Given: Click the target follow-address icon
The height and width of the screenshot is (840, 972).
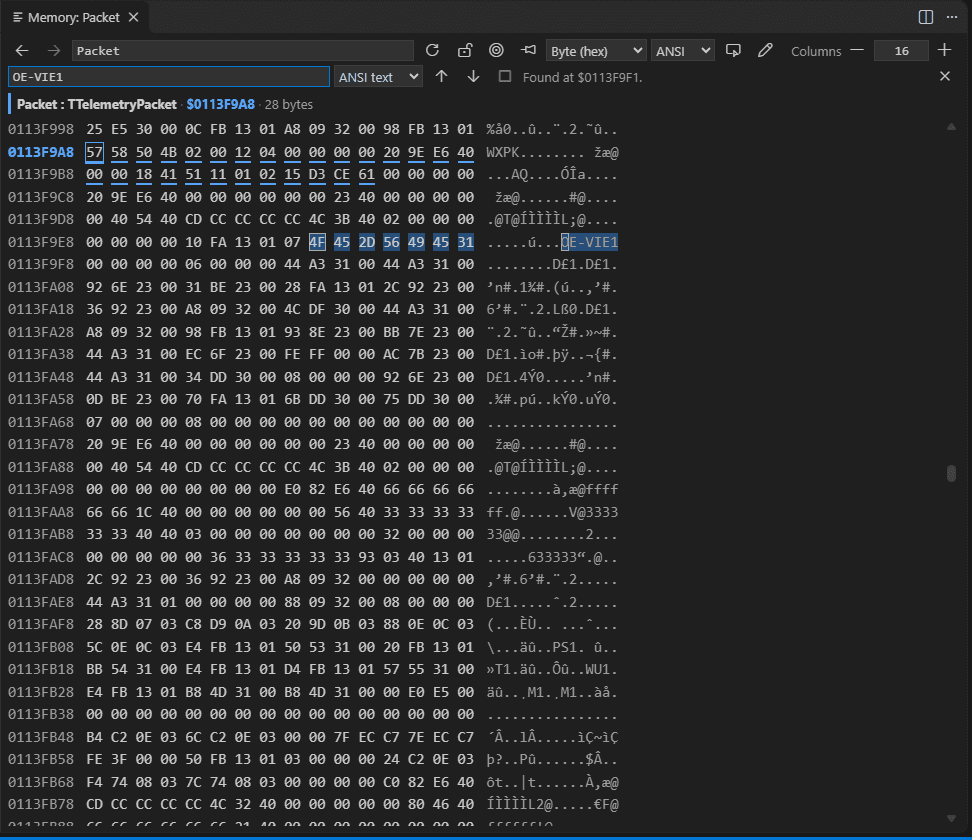Looking at the screenshot, I should [497, 51].
